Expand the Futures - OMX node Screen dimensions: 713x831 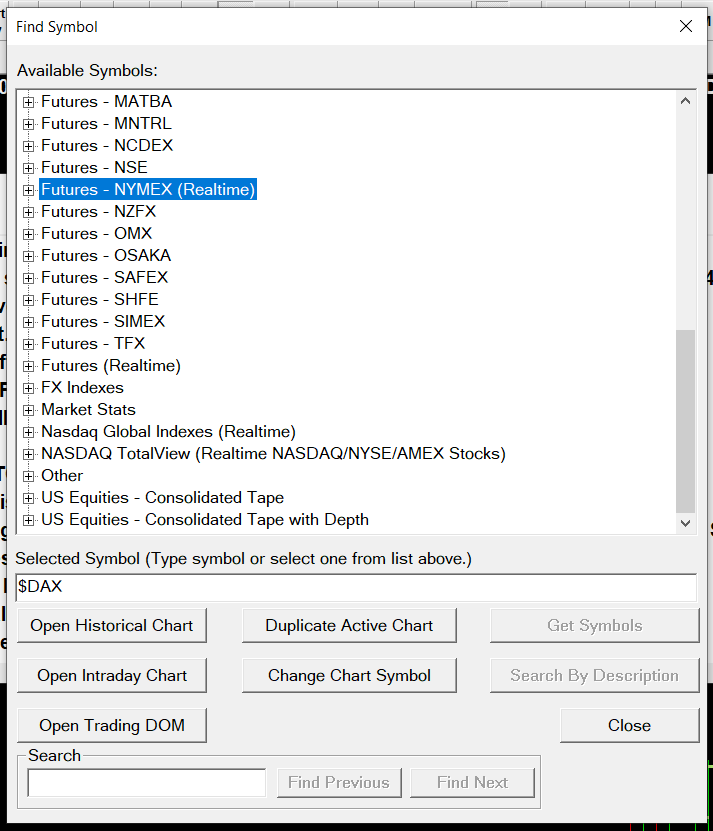[x=29, y=234]
